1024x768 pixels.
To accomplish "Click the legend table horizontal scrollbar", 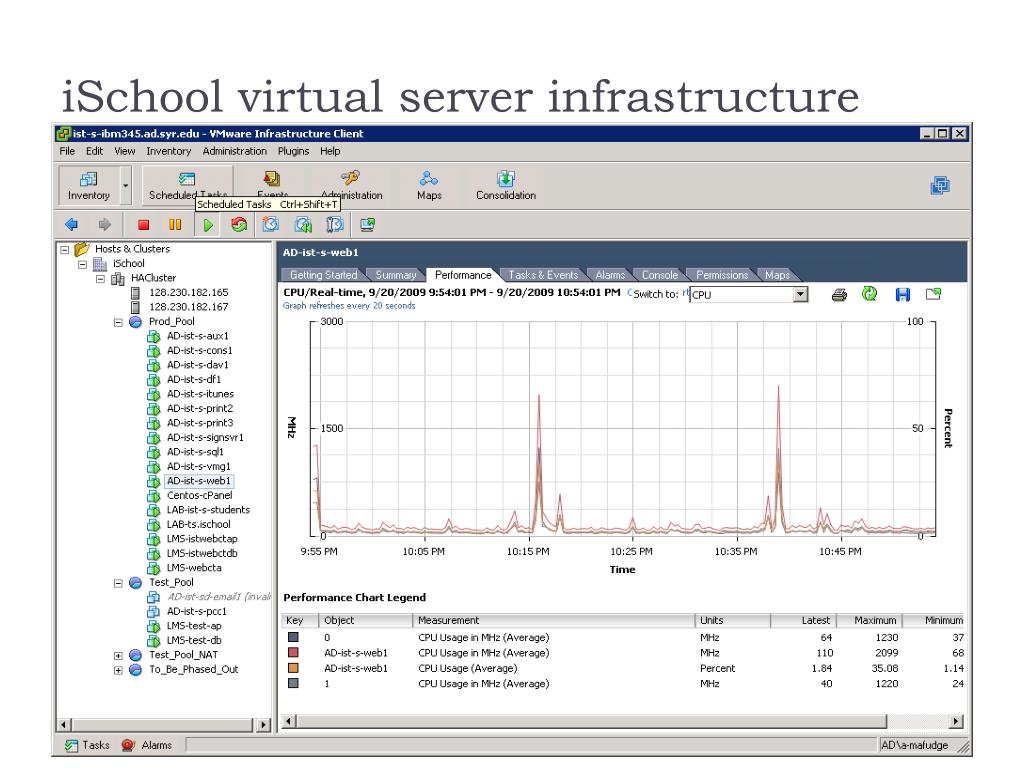I will 622,722.
